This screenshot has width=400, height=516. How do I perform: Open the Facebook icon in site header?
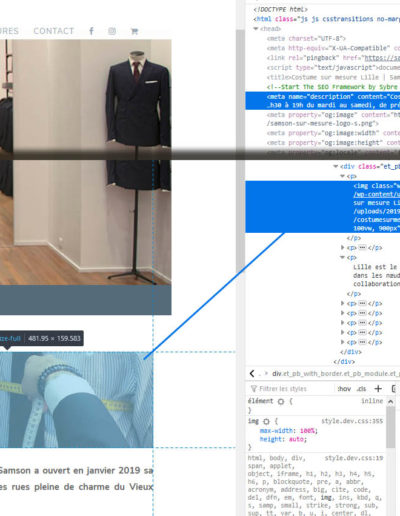pyautogui.click(x=91, y=31)
